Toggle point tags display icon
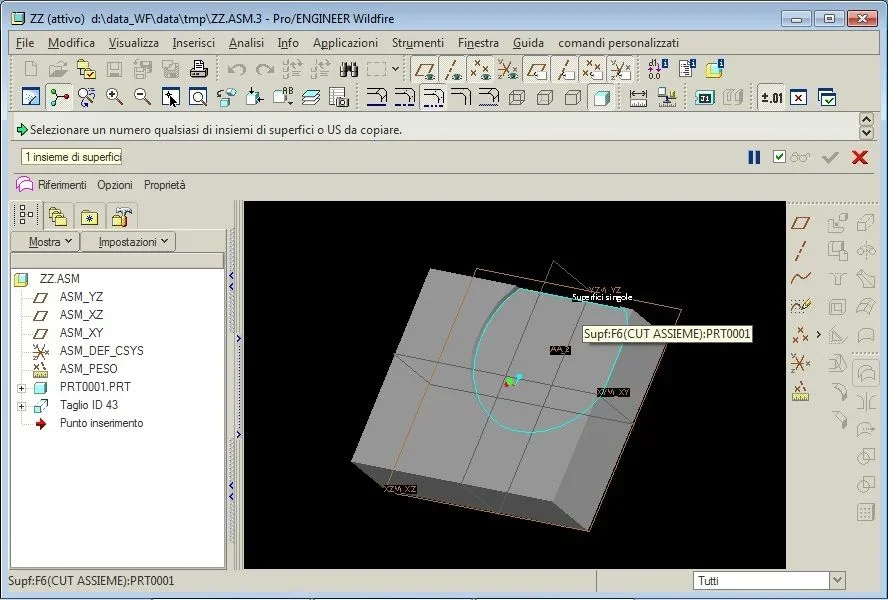The height and width of the screenshot is (600, 888). (592, 70)
